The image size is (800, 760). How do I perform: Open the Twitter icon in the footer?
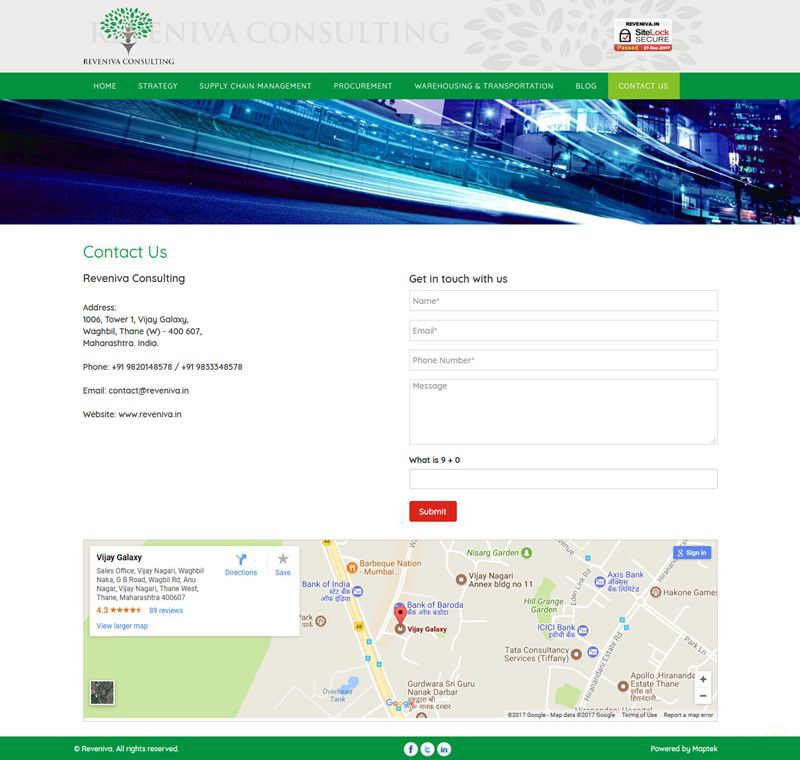point(427,749)
